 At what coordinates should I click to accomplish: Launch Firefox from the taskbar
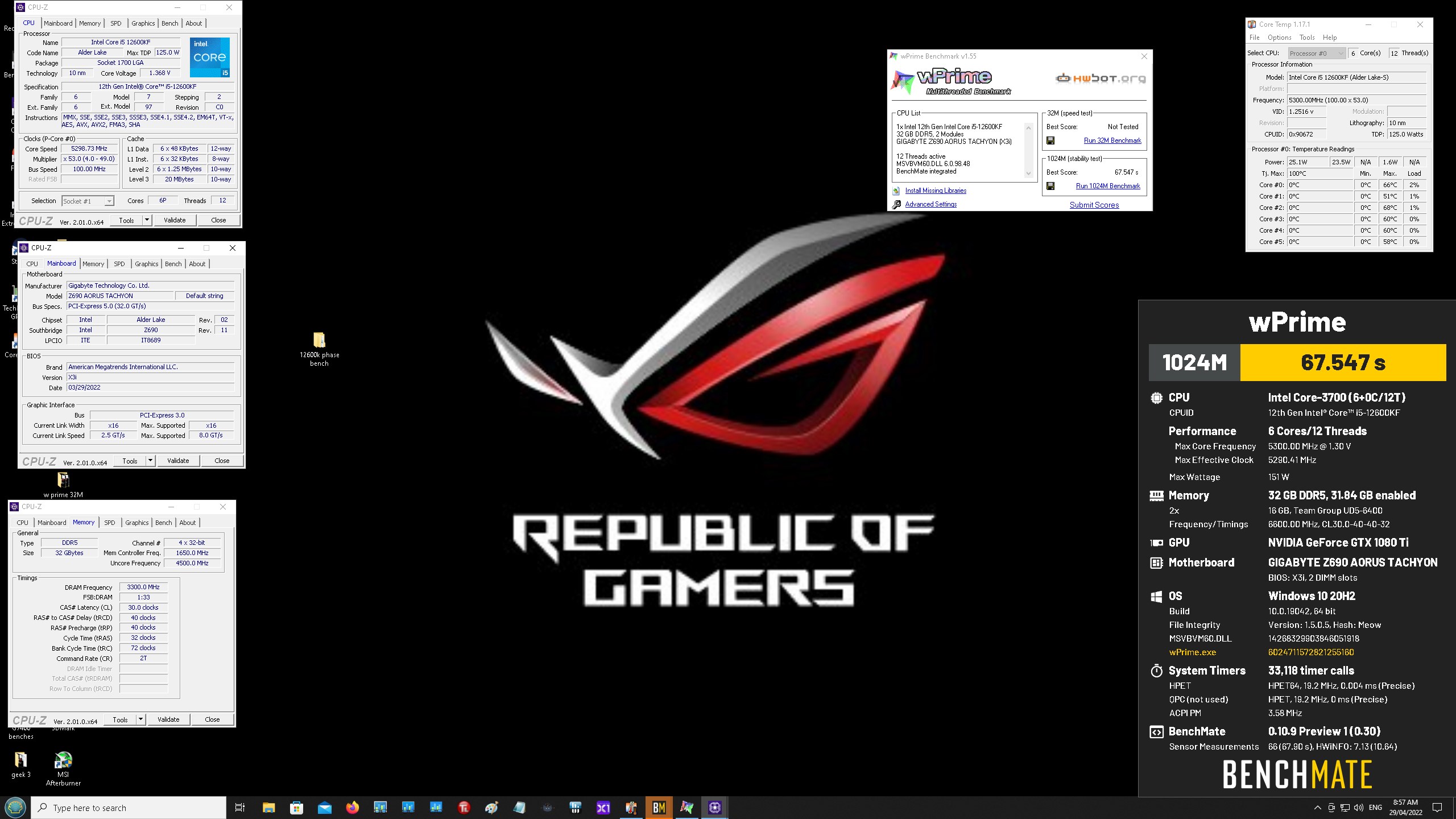click(x=352, y=808)
